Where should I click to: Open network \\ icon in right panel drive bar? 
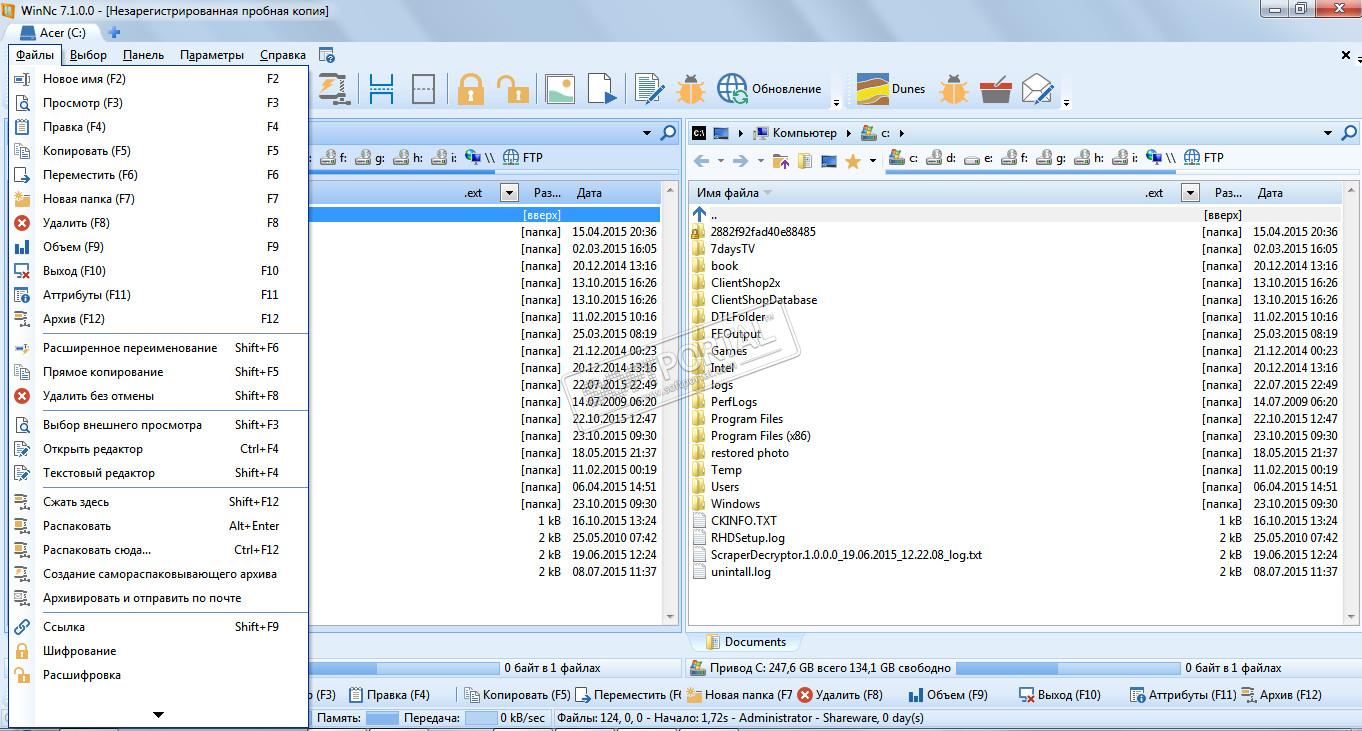(x=1161, y=158)
